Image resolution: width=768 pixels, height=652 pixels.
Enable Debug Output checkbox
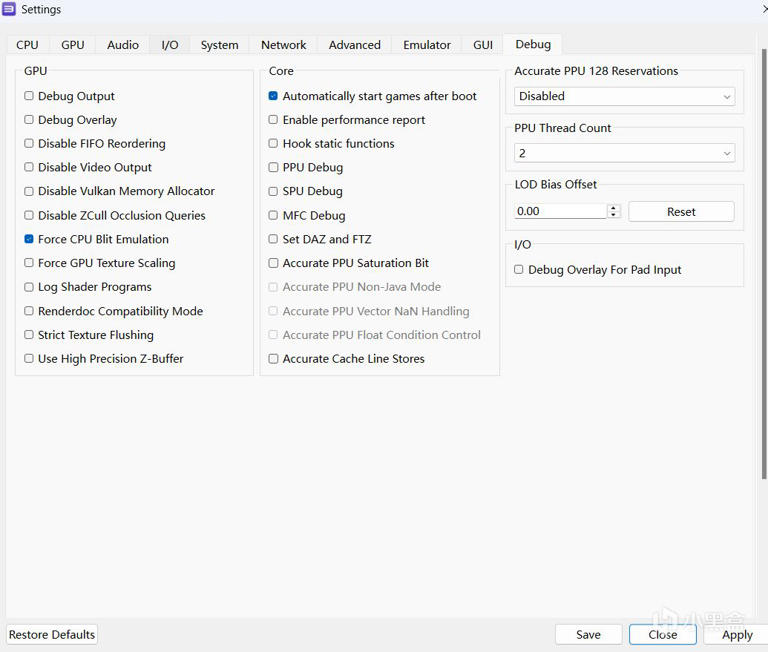pyautogui.click(x=29, y=96)
